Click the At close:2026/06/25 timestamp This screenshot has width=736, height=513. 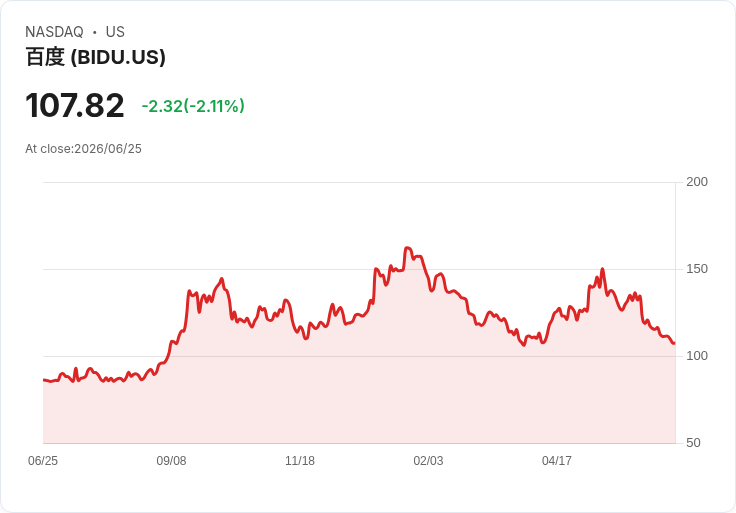click(84, 149)
